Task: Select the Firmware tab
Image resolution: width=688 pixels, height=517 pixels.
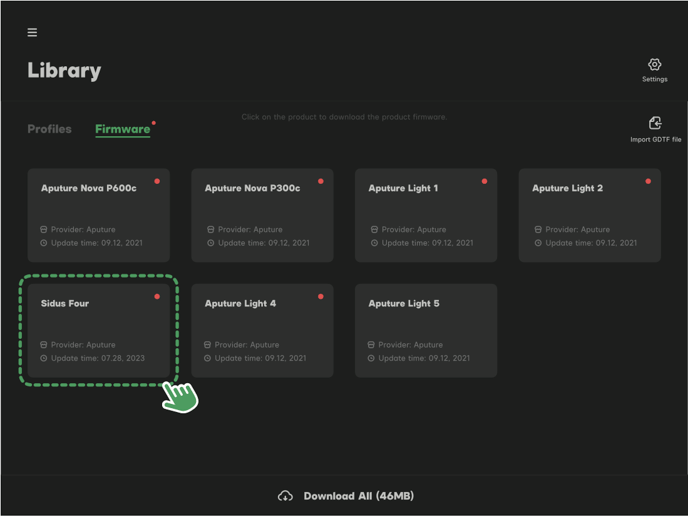Action: 122,129
